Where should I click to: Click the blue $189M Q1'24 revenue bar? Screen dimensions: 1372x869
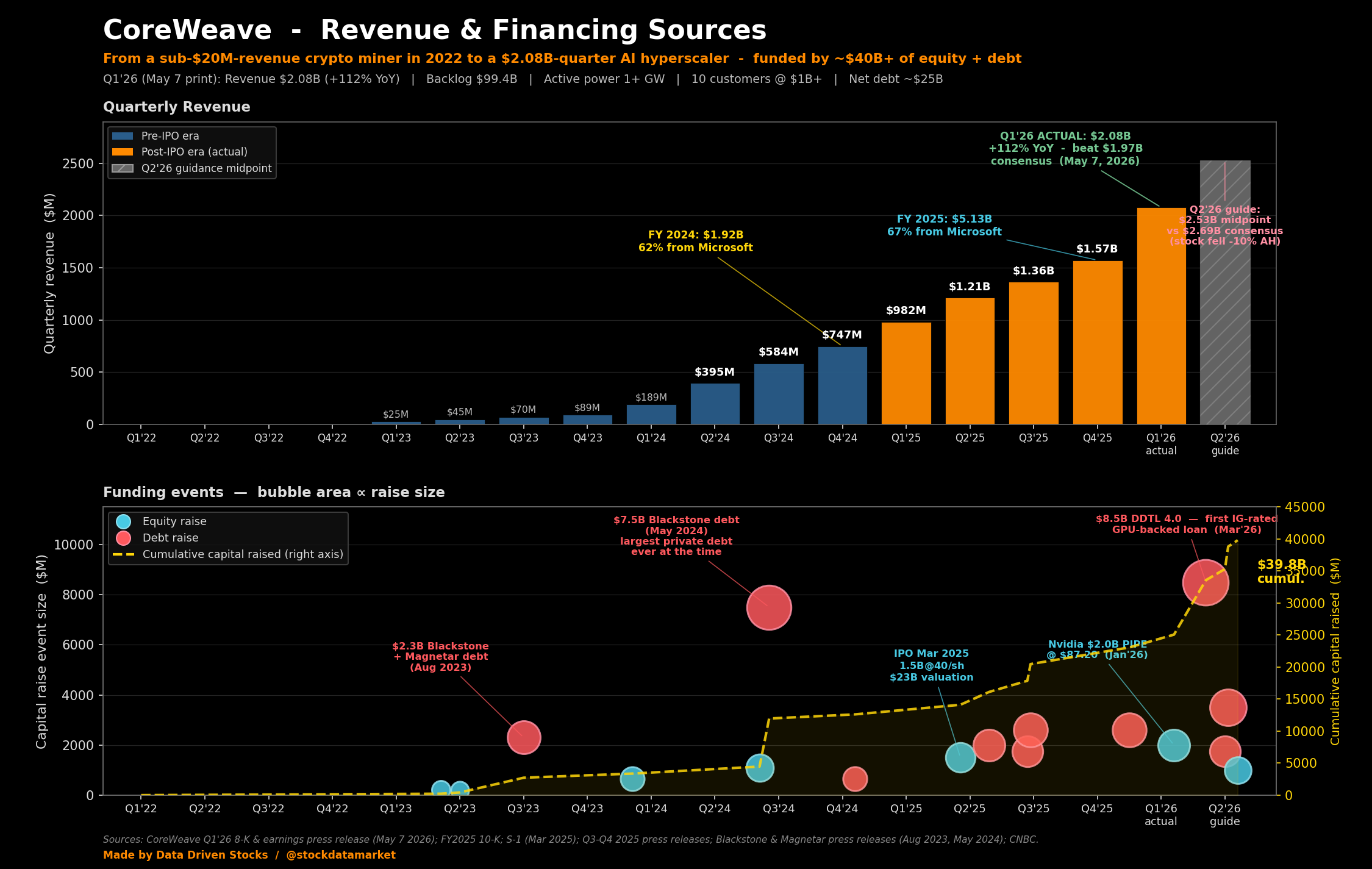(651, 414)
